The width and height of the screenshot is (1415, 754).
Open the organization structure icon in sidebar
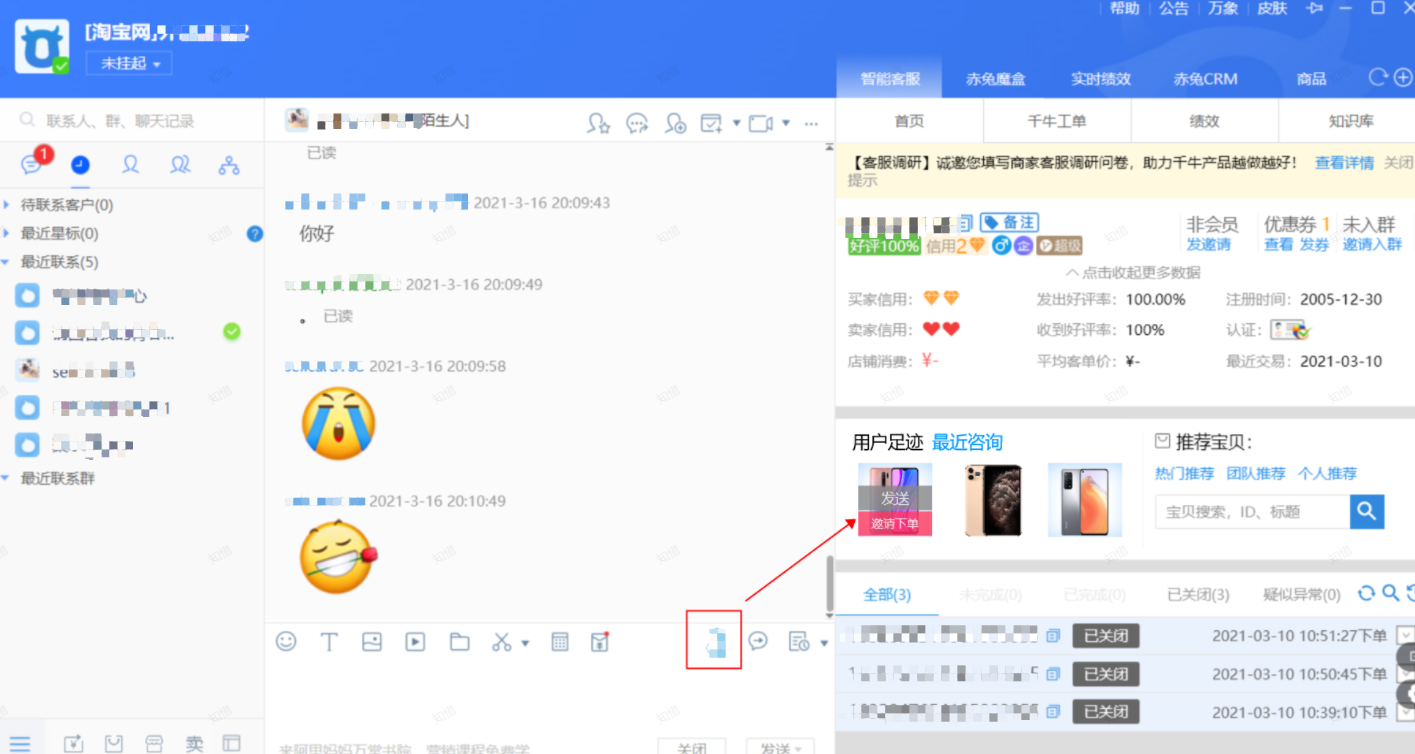coord(229,165)
